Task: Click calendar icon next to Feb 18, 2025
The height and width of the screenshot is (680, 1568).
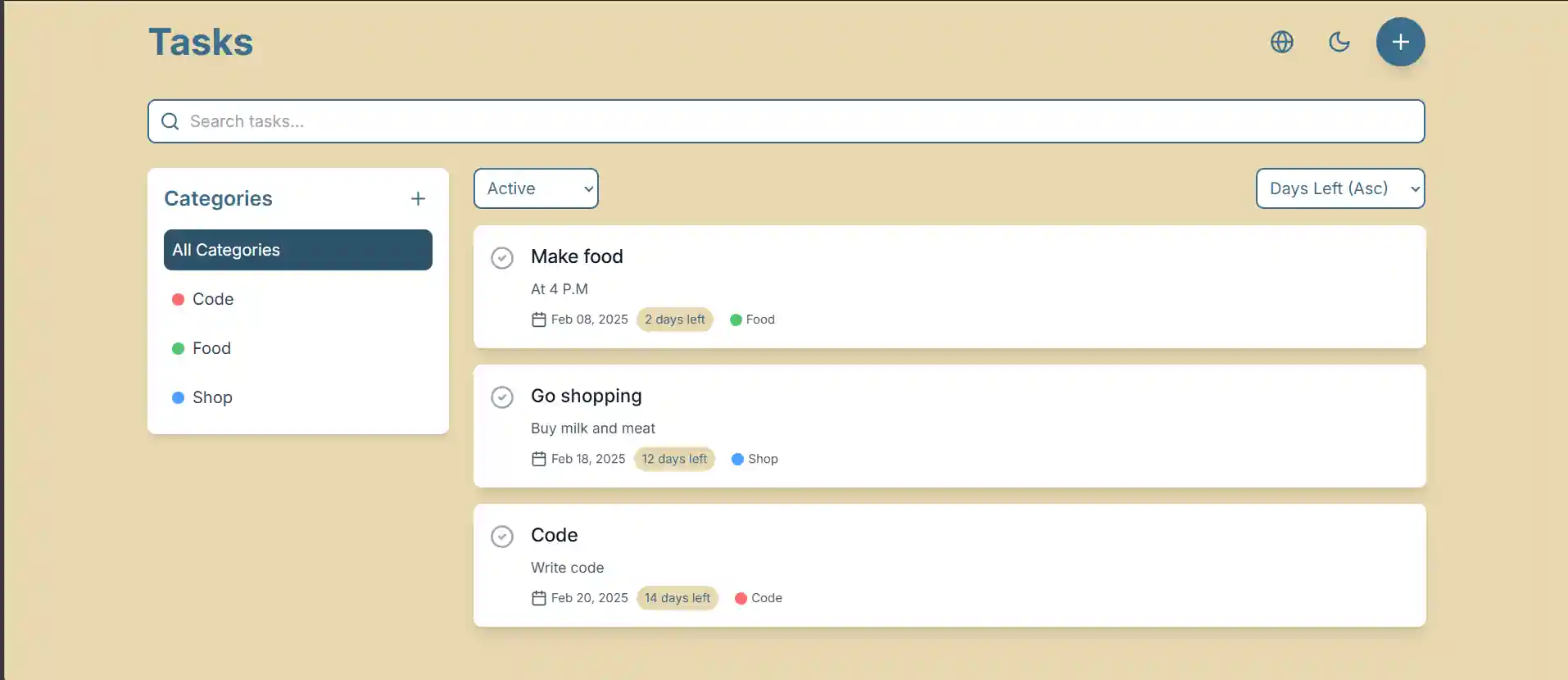Action: click(539, 459)
